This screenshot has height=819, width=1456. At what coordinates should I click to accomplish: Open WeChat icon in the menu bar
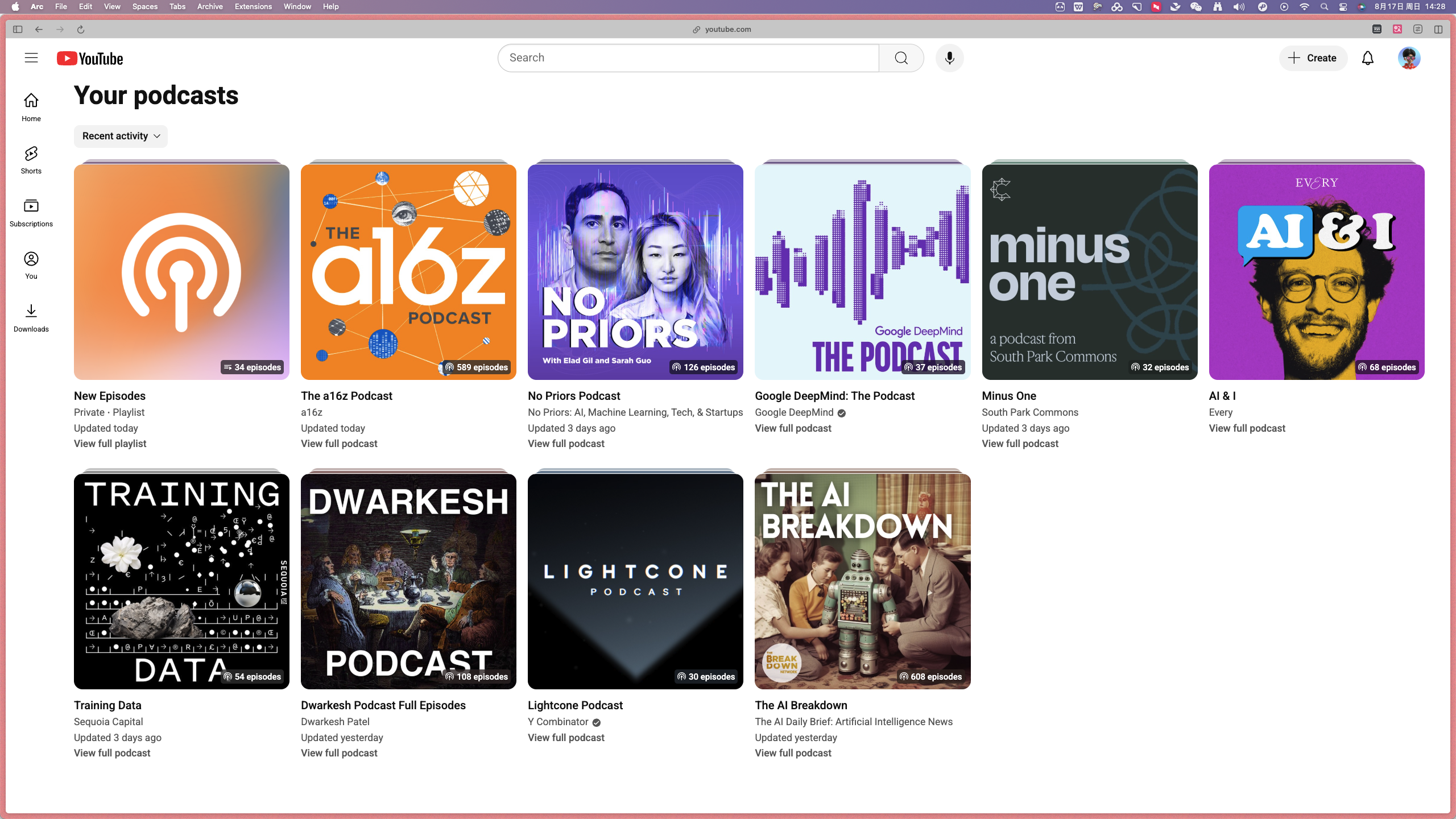(x=1196, y=7)
